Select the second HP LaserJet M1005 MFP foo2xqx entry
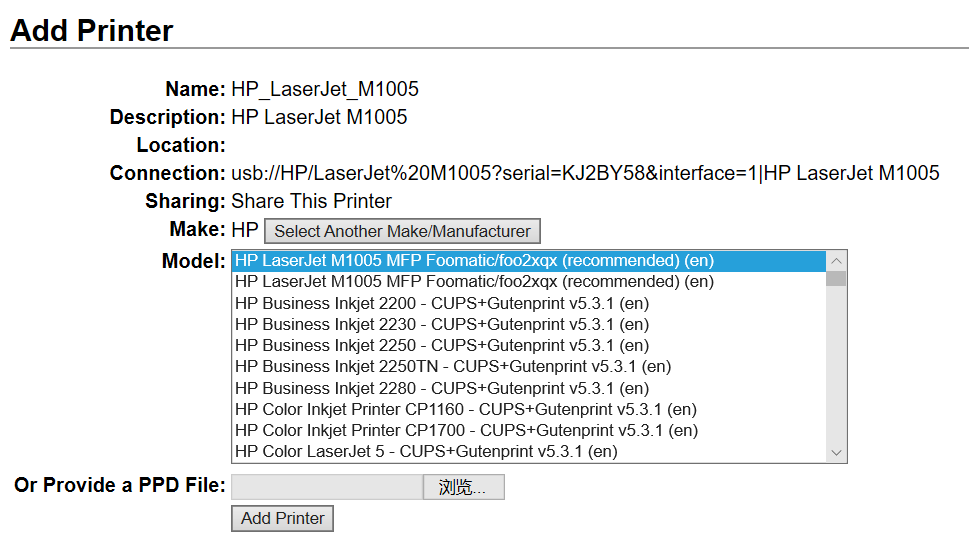Screen dimensions: 969x549 [529, 282]
